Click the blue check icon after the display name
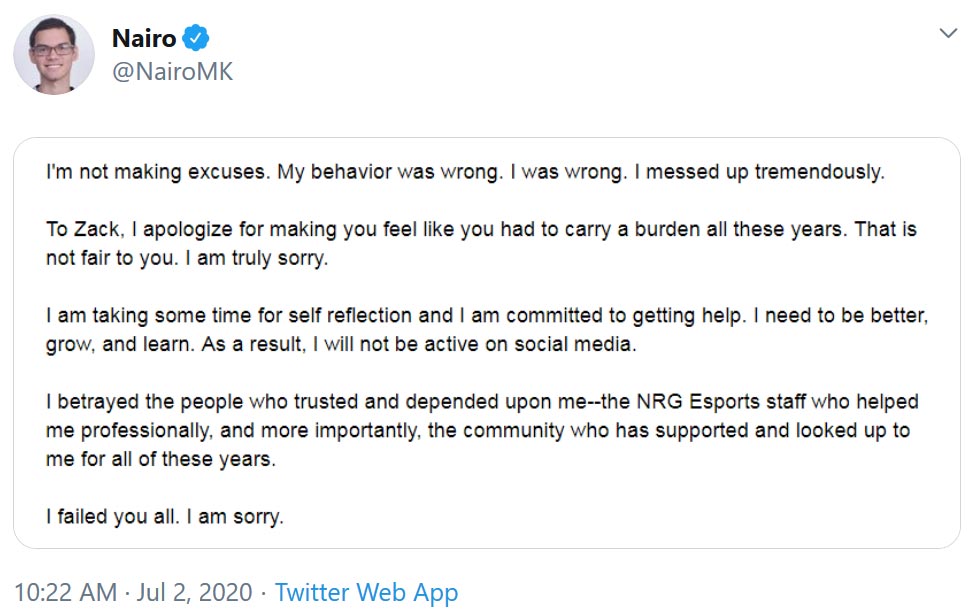Image resolution: width=976 pixels, height=610 pixels. [197, 36]
